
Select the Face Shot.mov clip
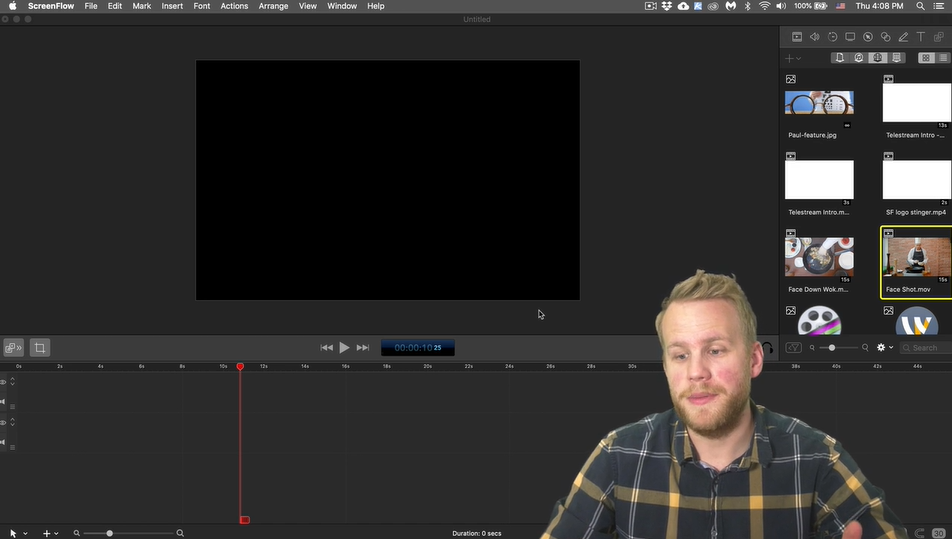point(917,257)
